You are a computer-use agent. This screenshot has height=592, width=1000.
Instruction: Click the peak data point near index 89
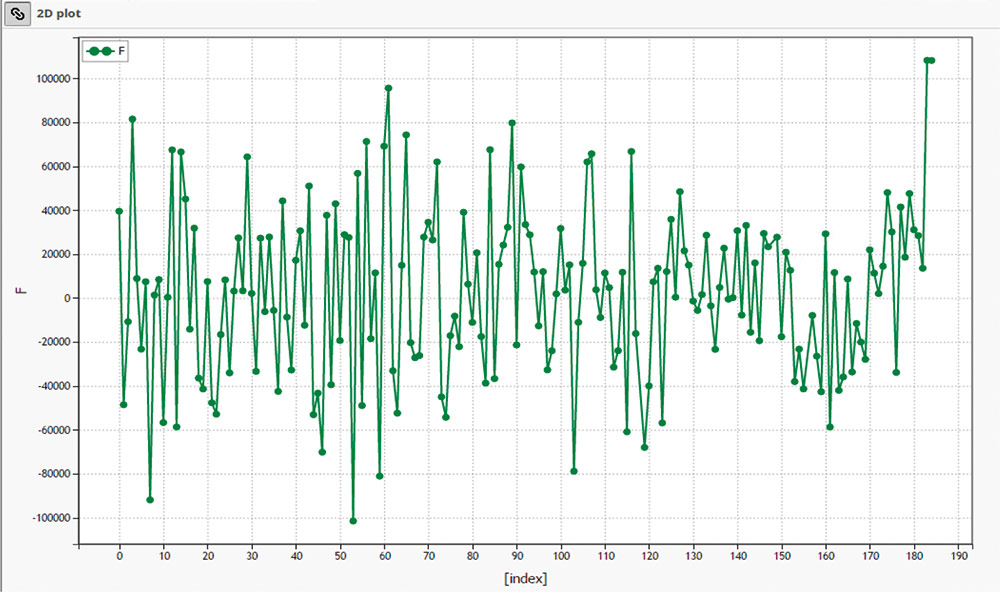tap(512, 123)
